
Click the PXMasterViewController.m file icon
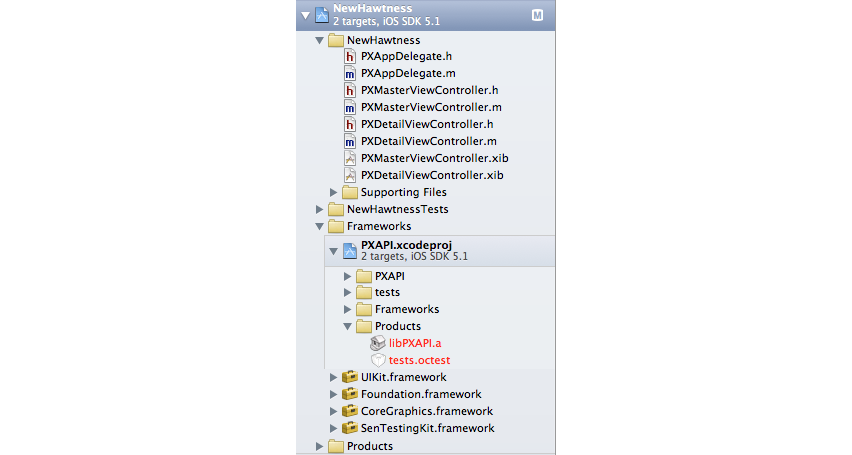350,107
